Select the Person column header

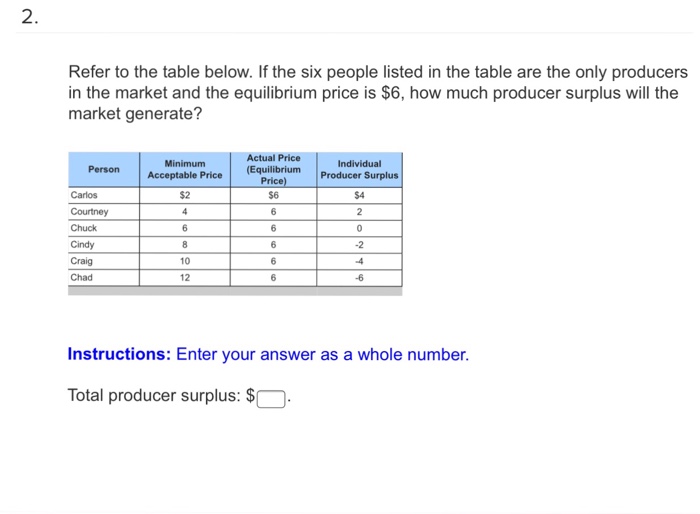point(104,170)
